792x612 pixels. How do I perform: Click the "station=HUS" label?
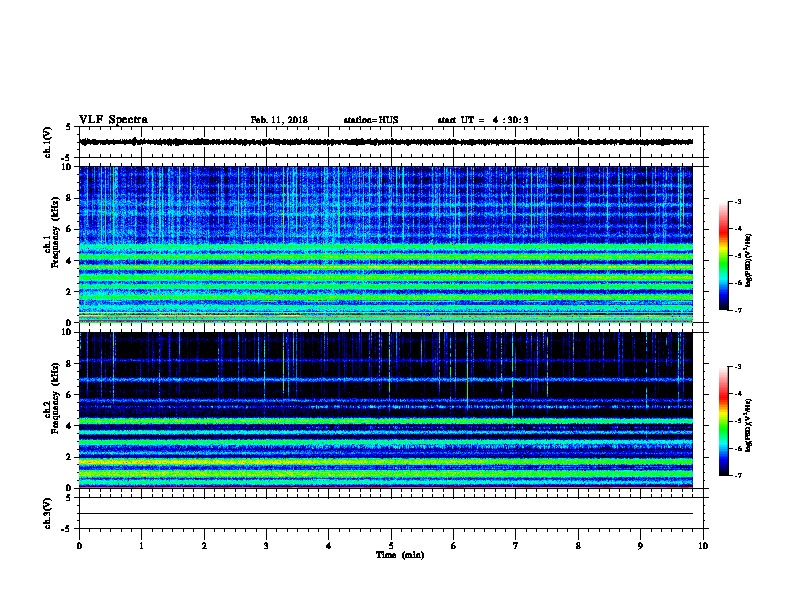[x=371, y=120]
